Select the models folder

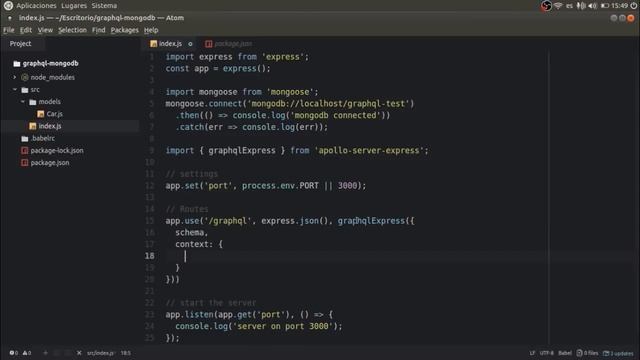[x=49, y=102]
